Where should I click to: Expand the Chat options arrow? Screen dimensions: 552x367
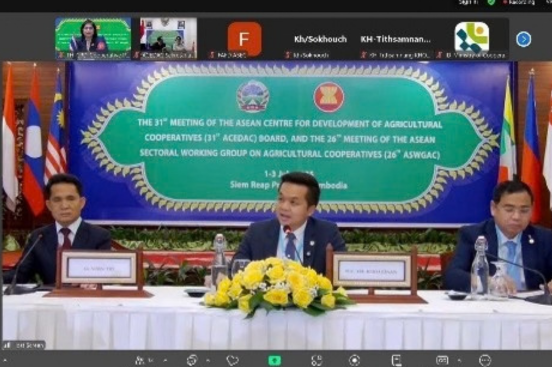click(208, 360)
